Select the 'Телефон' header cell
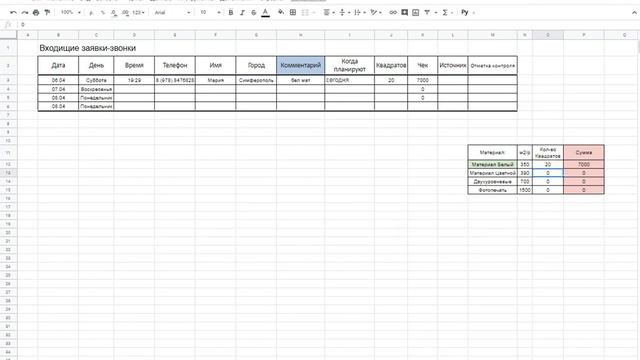This screenshot has width=640, height=360. pyautogui.click(x=175, y=65)
